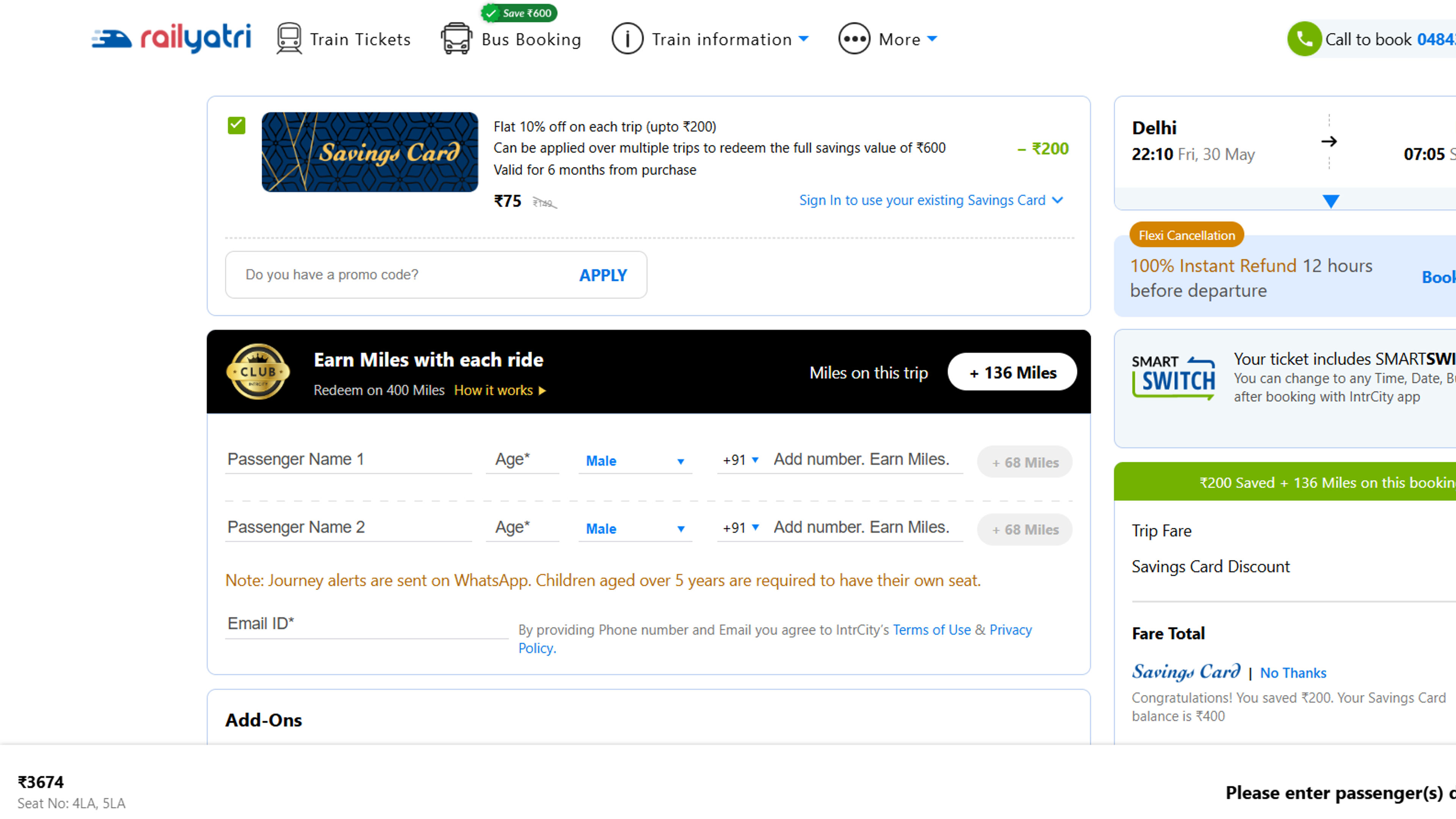
Task: Click No Thanks beside Savings Card
Action: (1293, 673)
